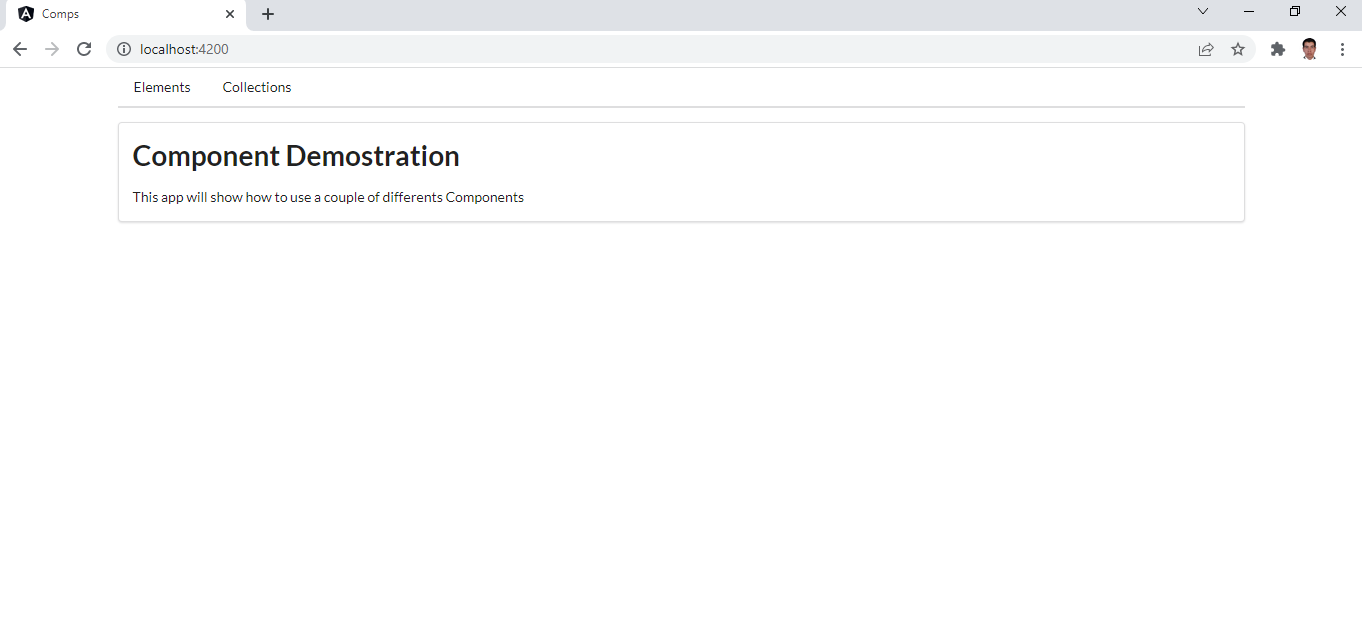Share the current page
Image resolution: width=1362 pixels, height=617 pixels.
1206,48
